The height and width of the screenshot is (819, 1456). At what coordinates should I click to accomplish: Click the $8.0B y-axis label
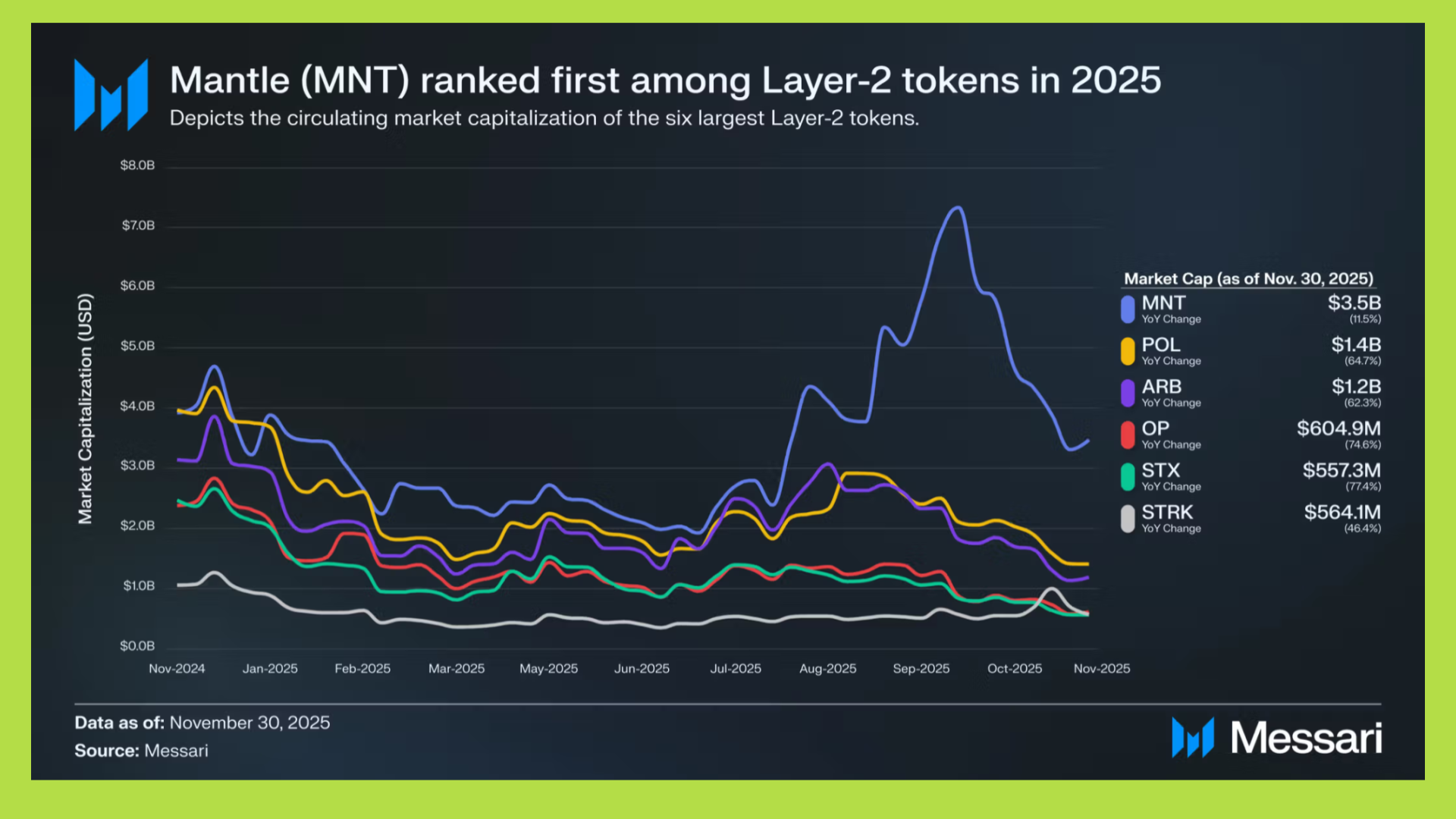(137, 165)
